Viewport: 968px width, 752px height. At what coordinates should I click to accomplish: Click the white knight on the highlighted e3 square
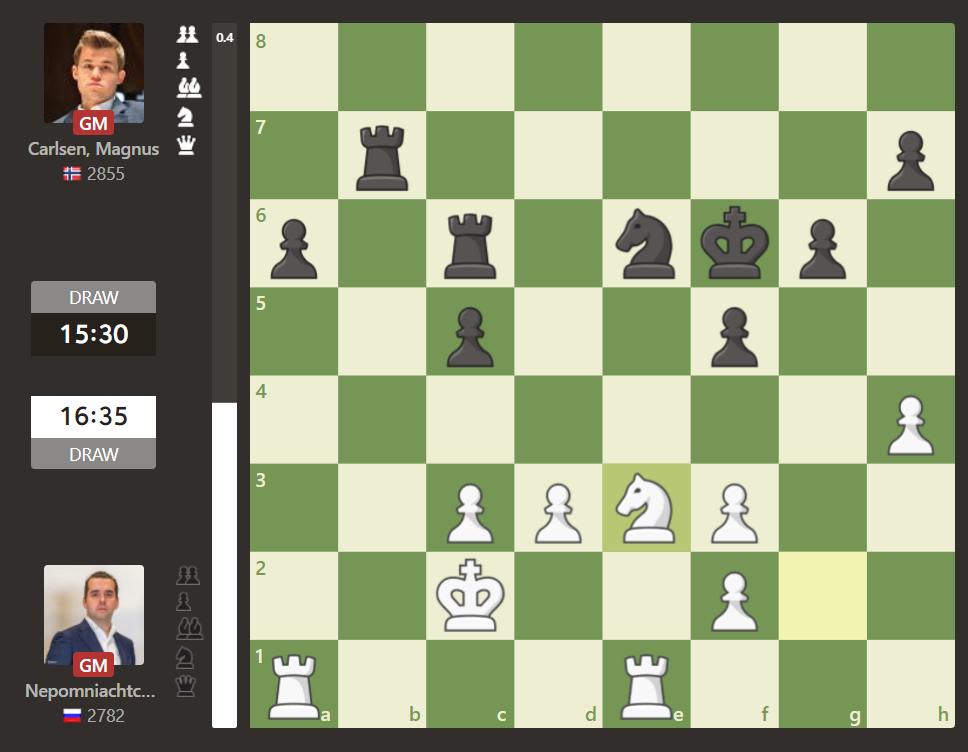(647, 509)
